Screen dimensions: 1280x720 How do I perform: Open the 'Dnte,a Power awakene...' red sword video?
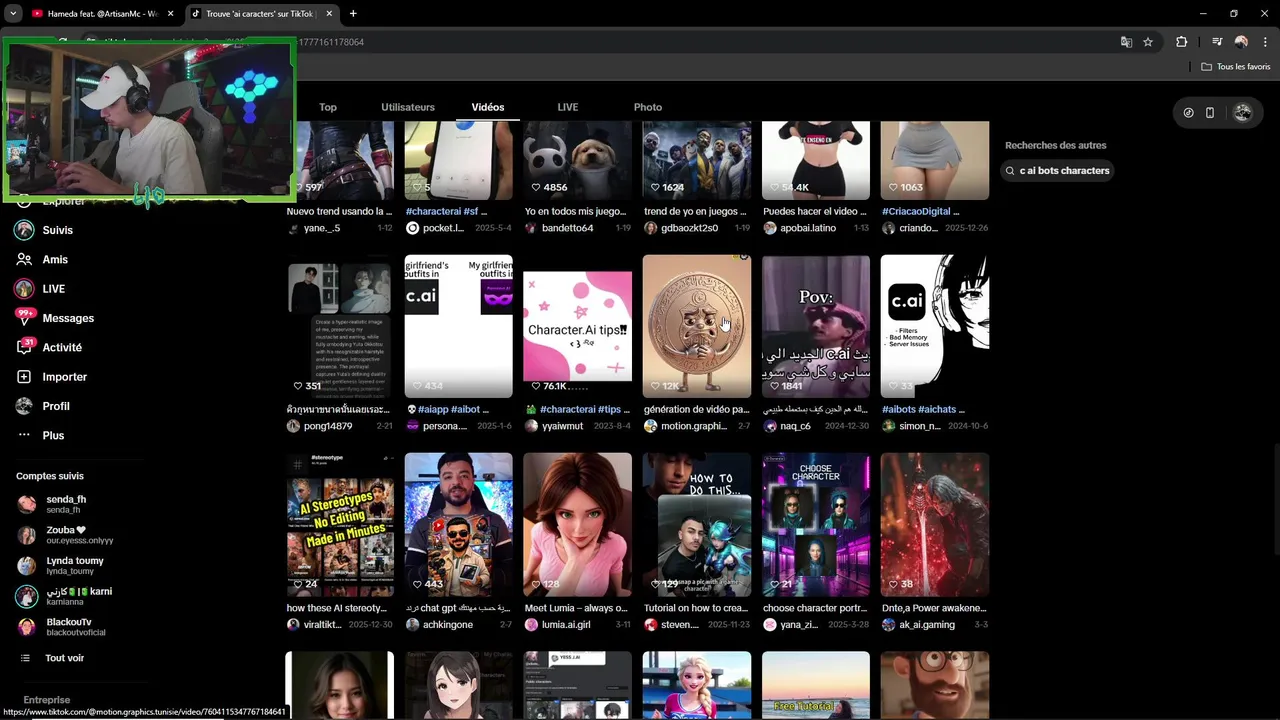935,525
